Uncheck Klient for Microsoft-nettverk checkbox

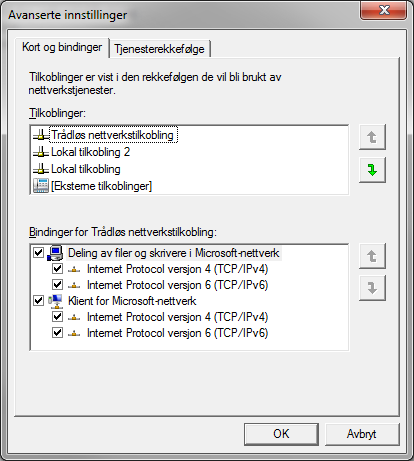tap(38, 300)
